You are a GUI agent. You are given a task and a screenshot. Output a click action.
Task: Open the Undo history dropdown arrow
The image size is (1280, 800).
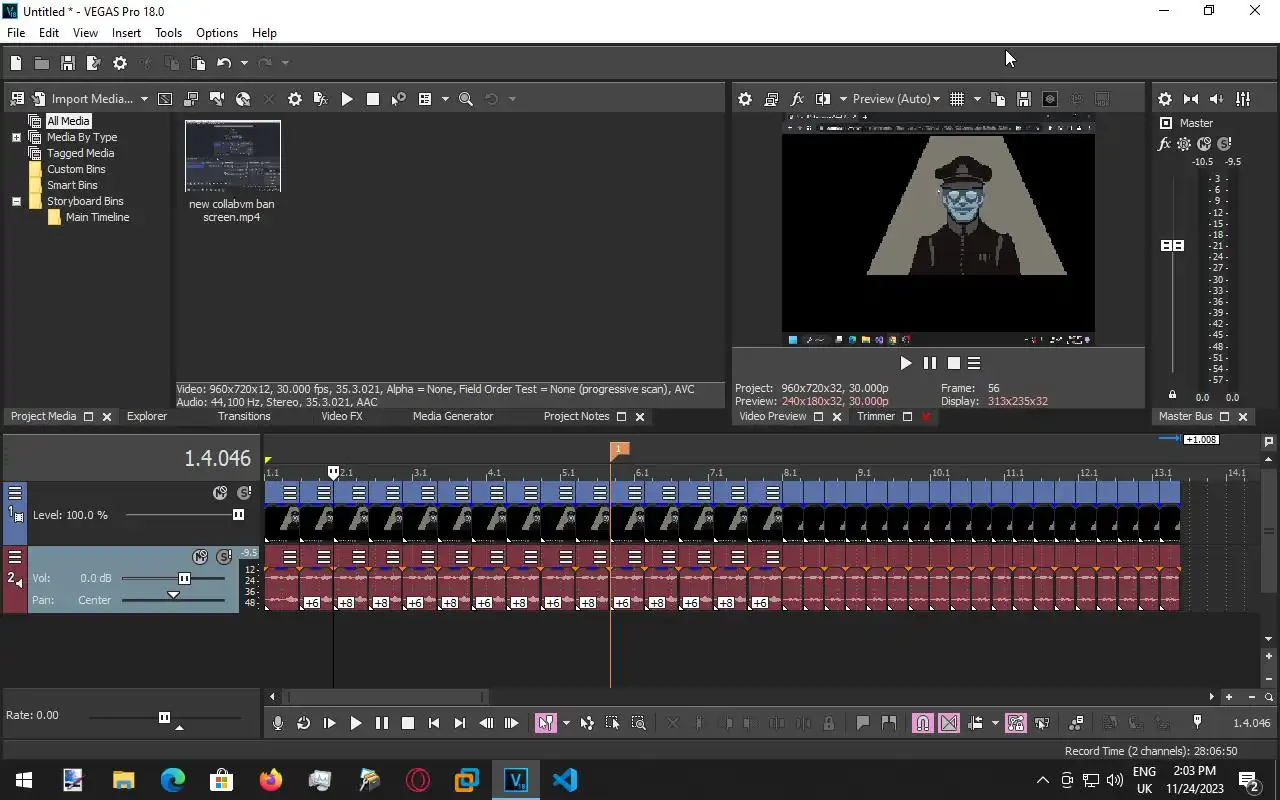pos(243,63)
